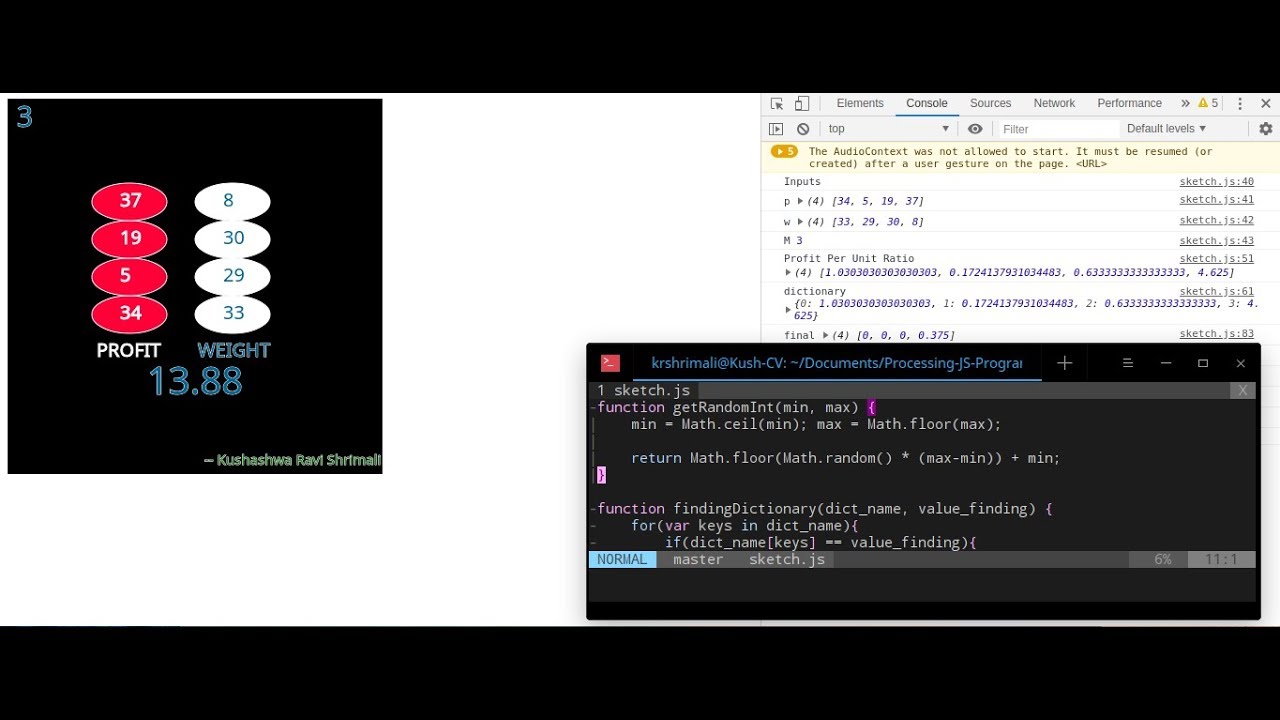Click the red profit ellipse showing 37
Image resolution: width=1280 pixels, height=720 pixels.
coord(129,201)
